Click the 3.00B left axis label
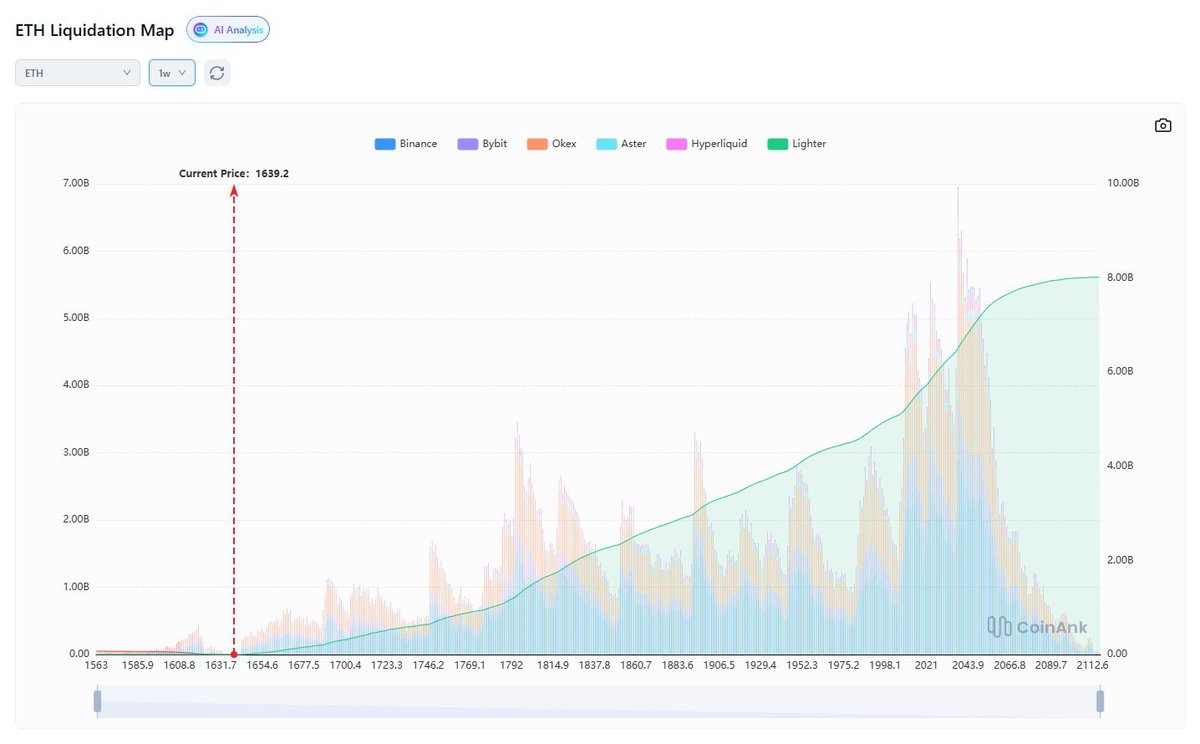 [75, 452]
